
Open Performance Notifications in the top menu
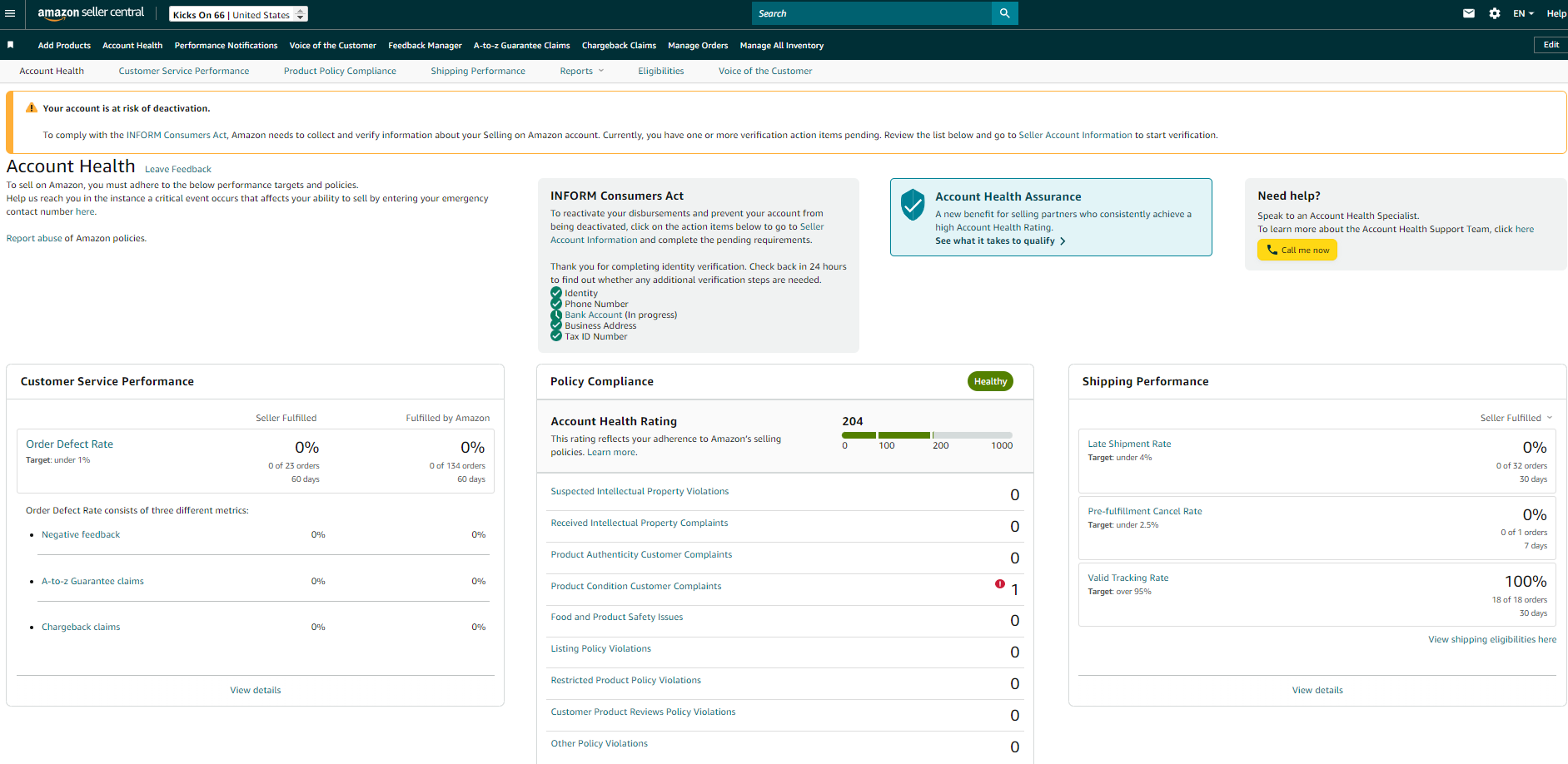click(226, 46)
